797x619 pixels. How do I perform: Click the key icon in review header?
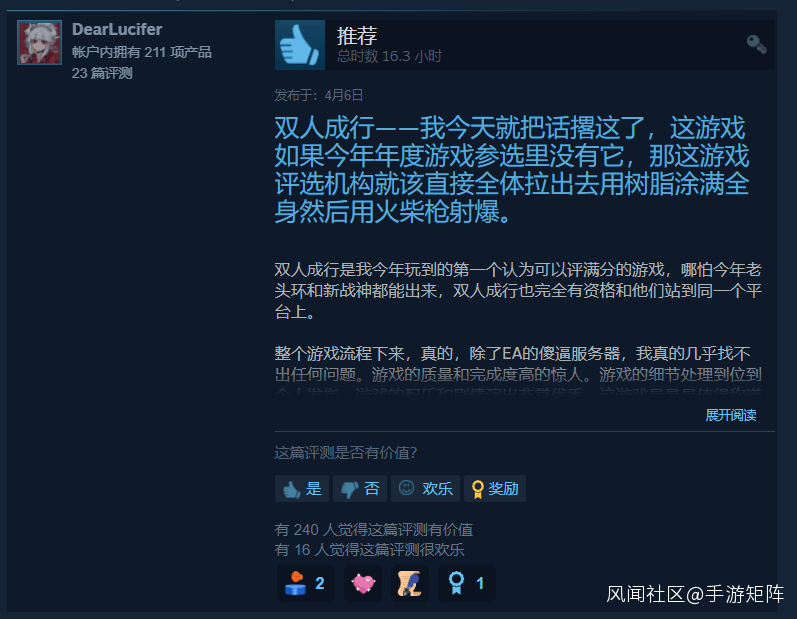[x=756, y=44]
